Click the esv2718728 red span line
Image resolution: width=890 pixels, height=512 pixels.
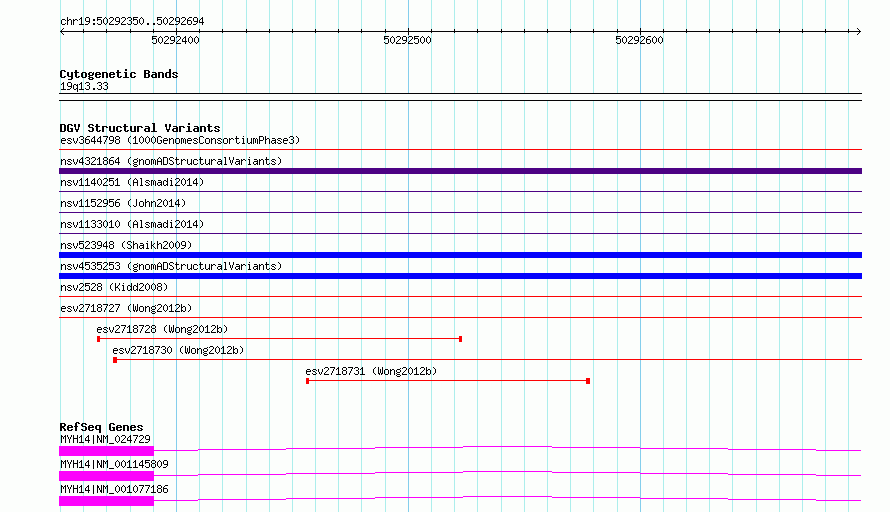[x=279, y=339]
